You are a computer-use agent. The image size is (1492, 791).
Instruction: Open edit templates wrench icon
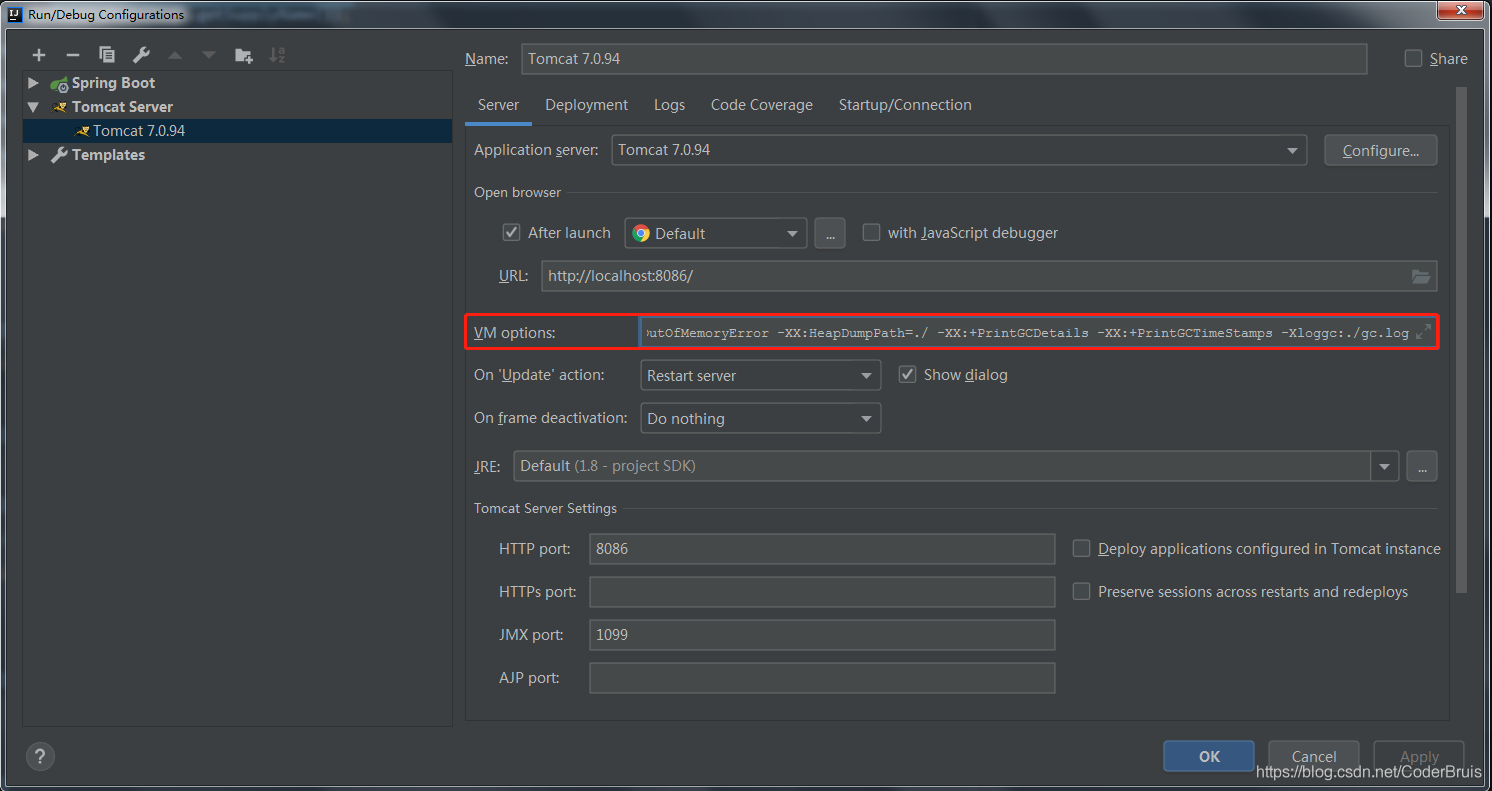coord(141,55)
